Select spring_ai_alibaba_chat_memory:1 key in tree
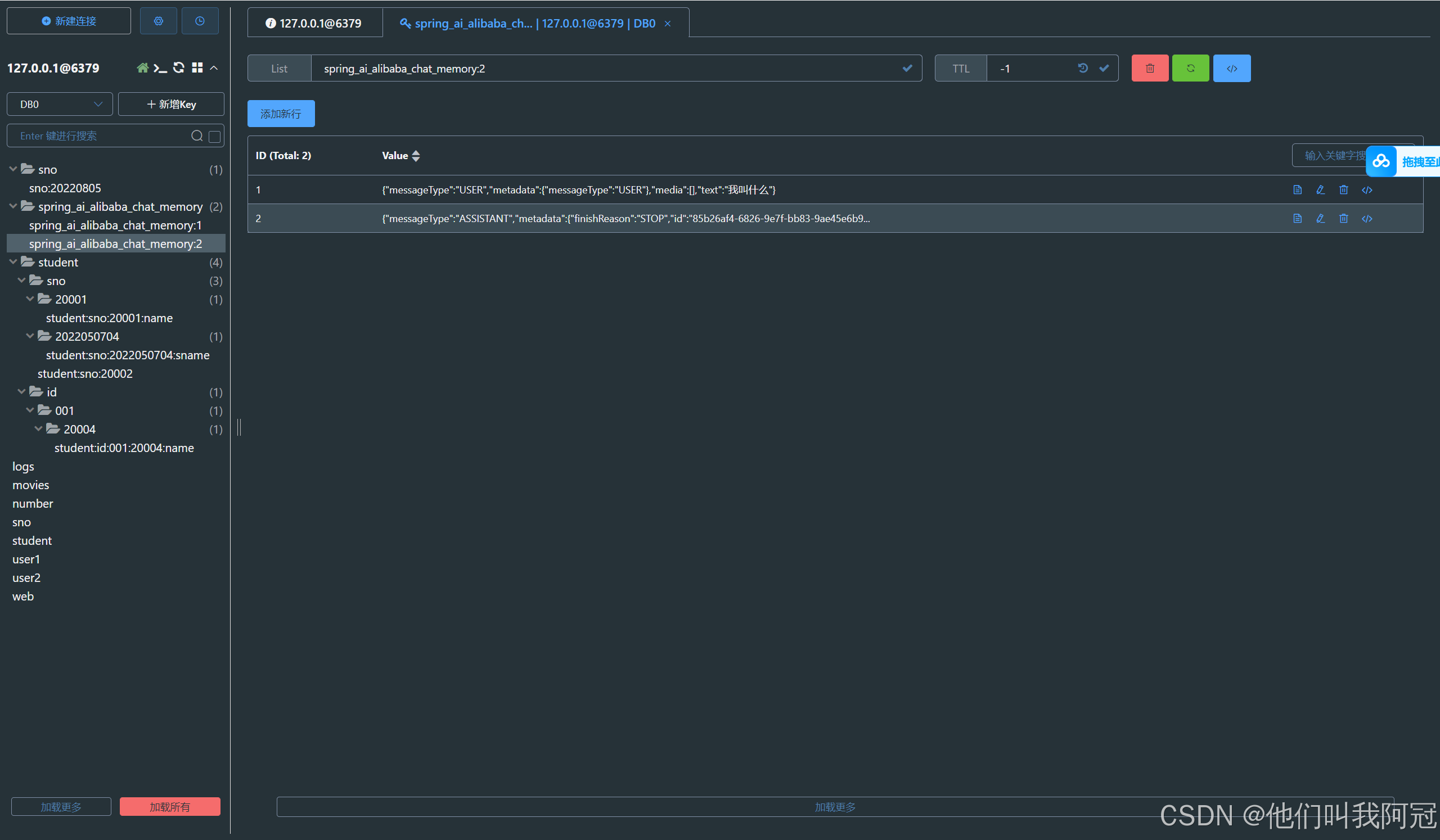 [115, 225]
